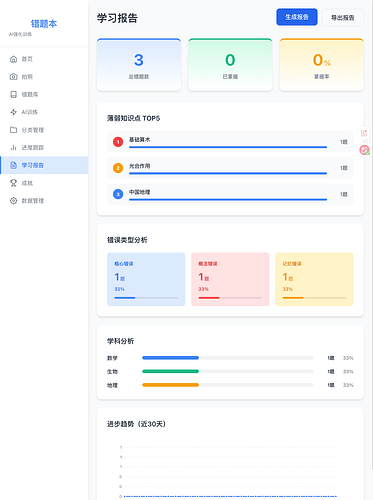Click the blue trend line in chart
The image size is (373, 500).
click(230, 496)
